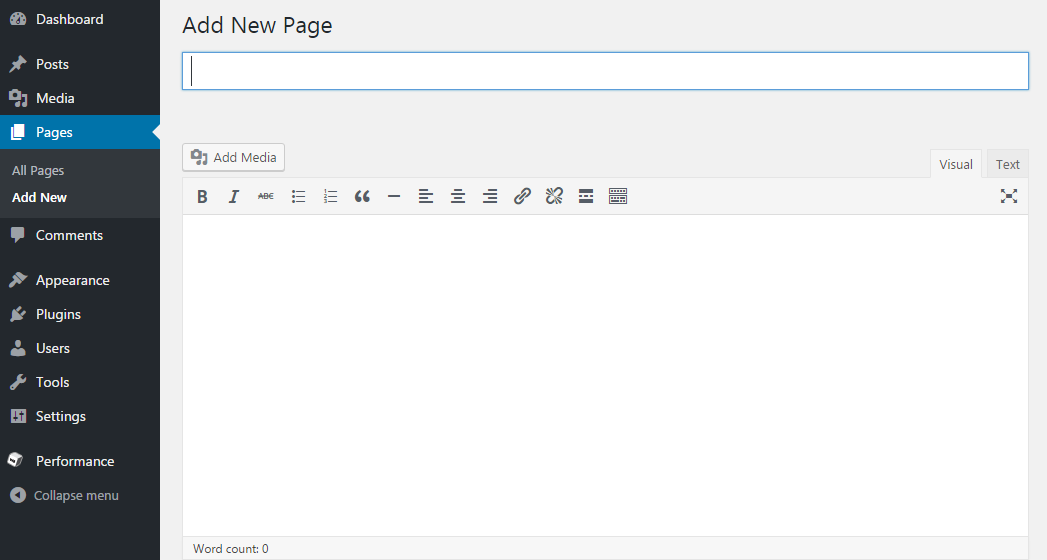This screenshot has height=560, width=1047.
Task: Open the Plugins menu
Action: (x=80, y=314)
